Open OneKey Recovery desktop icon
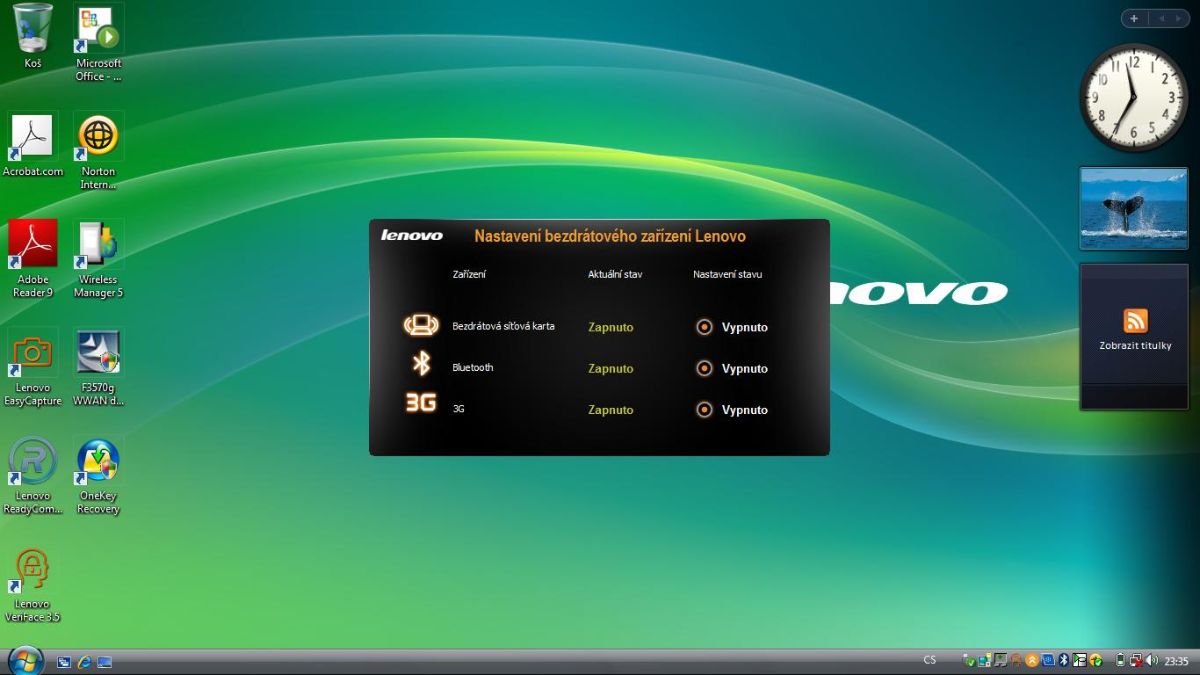 click(x=98, y=462)
